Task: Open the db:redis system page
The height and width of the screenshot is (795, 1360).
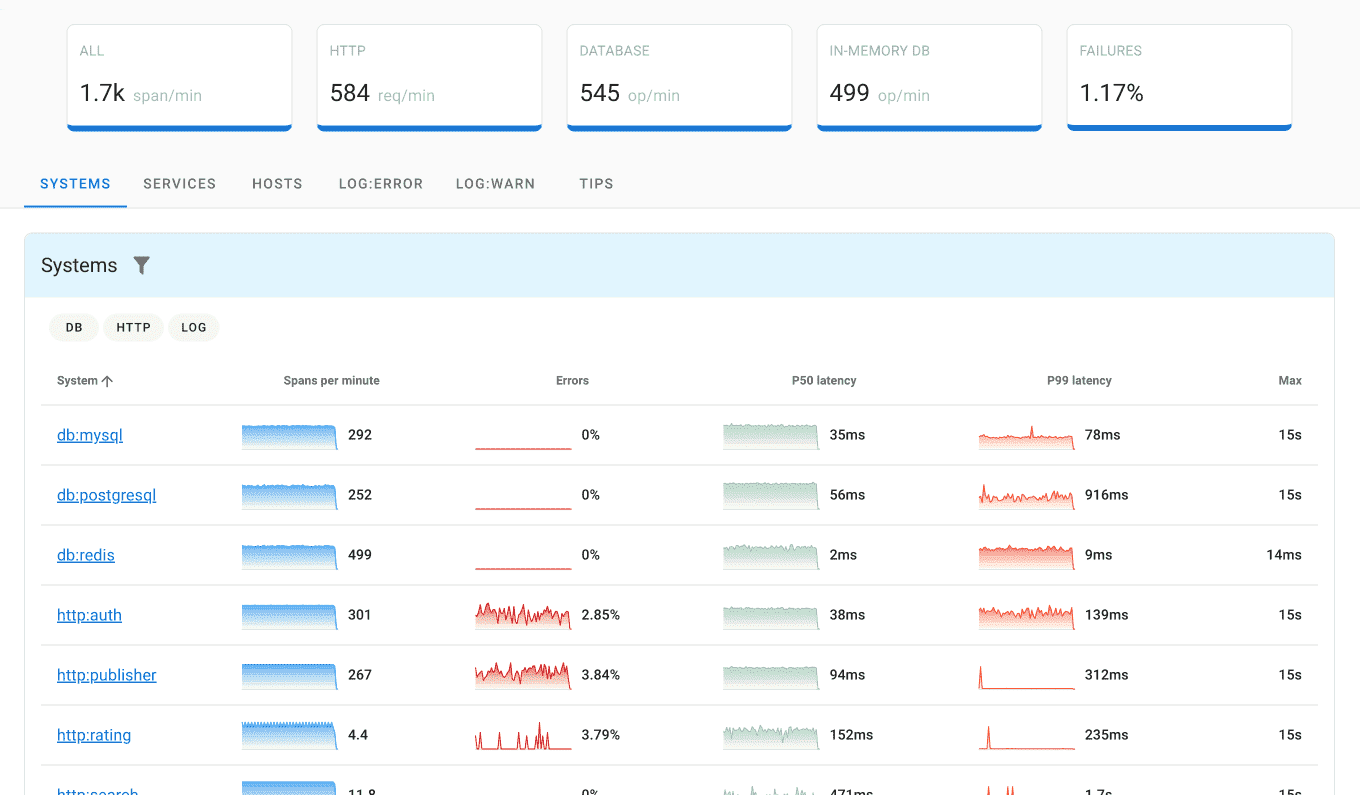Action: point(85,555)
